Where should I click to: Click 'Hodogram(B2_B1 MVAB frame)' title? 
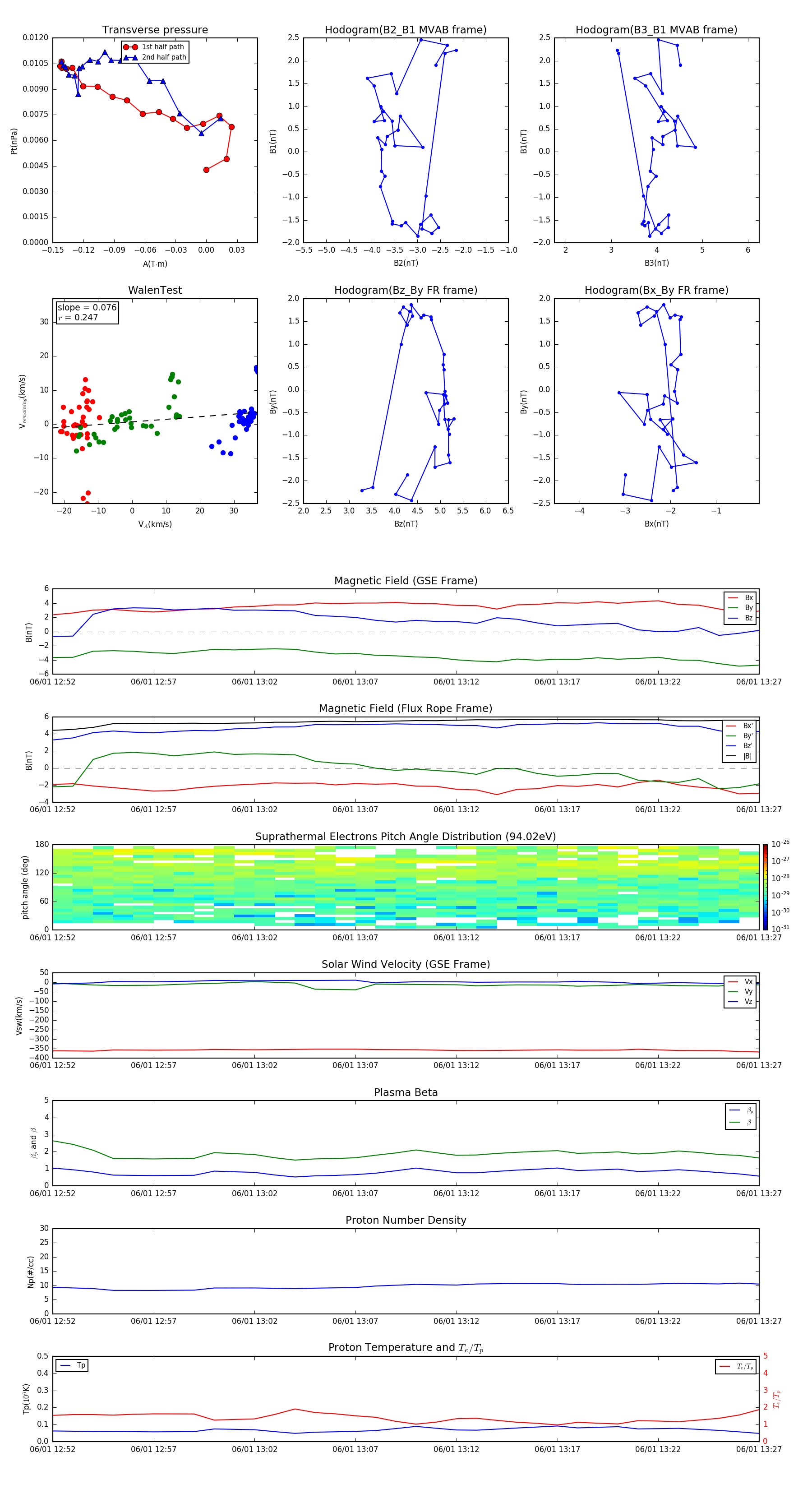pos(406,30)
